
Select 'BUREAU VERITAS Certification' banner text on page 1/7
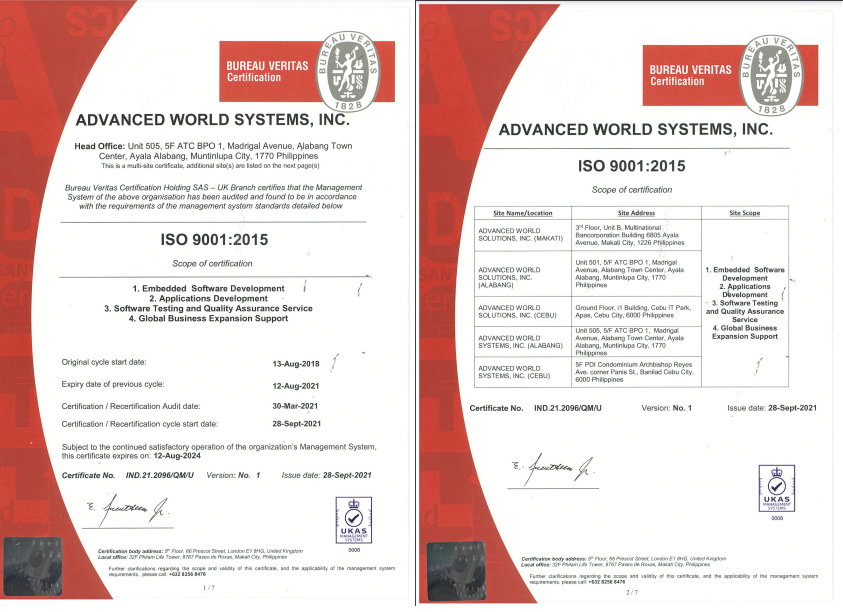click(267, 72)
